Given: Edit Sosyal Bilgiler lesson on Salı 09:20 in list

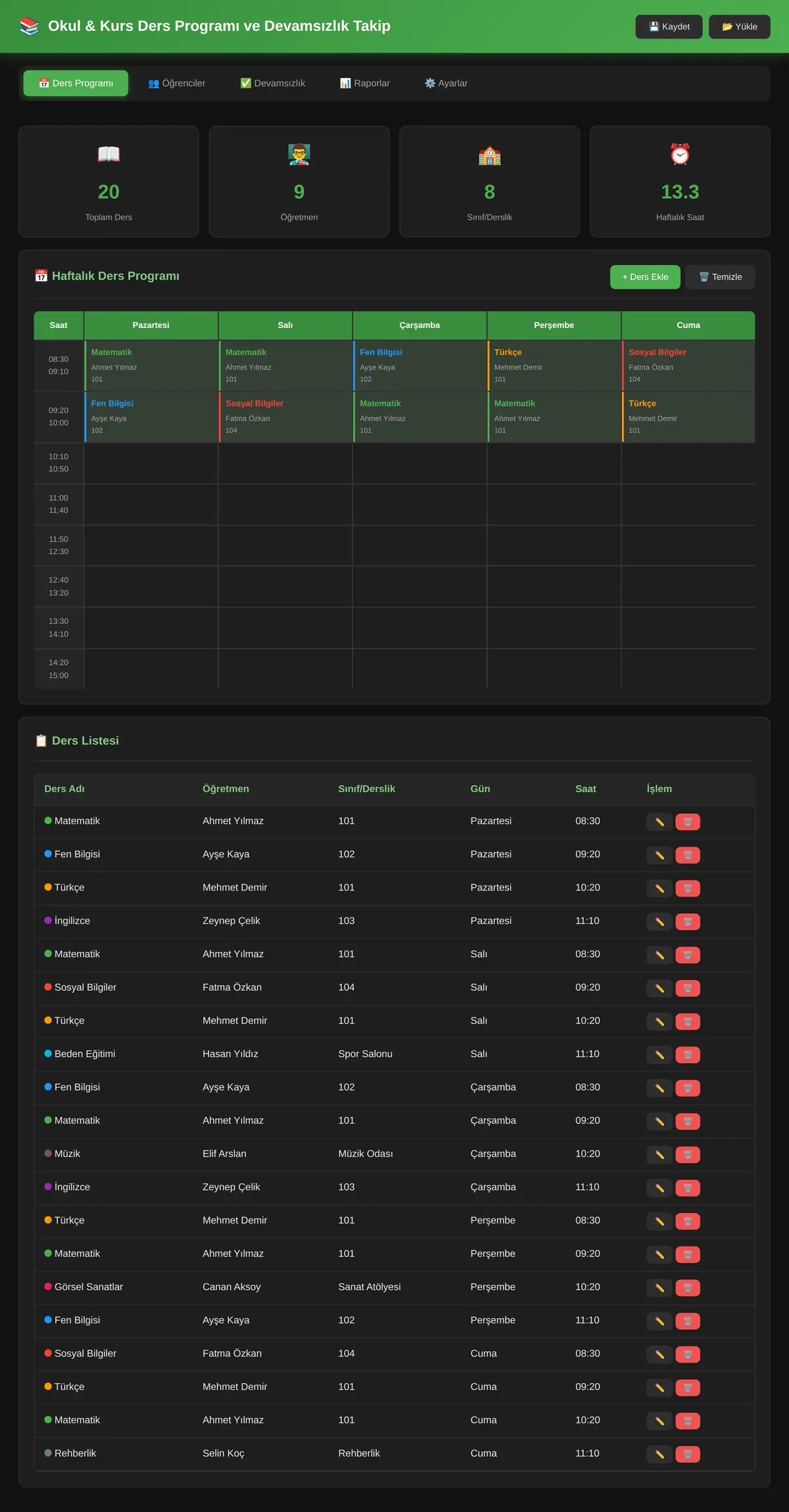Looking at the screenshot, I should (x=659, y=988).
